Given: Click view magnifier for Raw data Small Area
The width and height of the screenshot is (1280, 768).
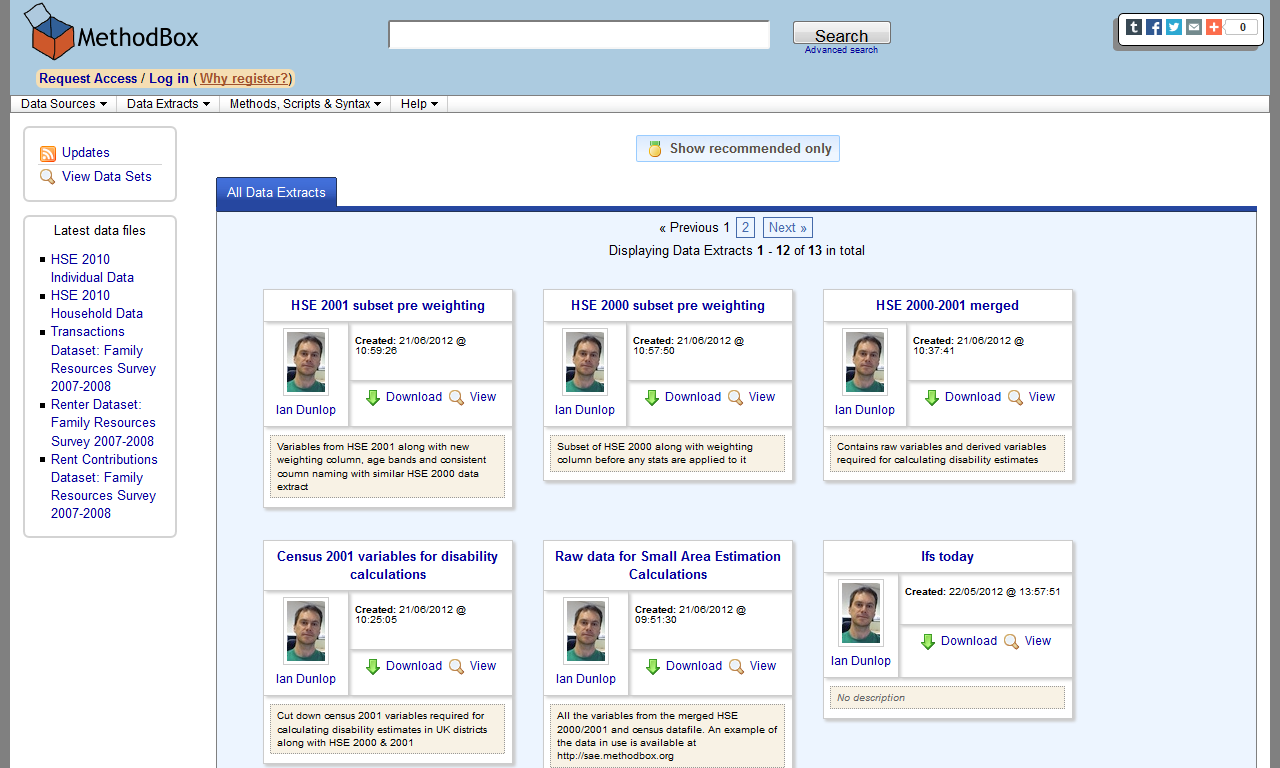Looking at the screenshot, I should click(736, 667).
